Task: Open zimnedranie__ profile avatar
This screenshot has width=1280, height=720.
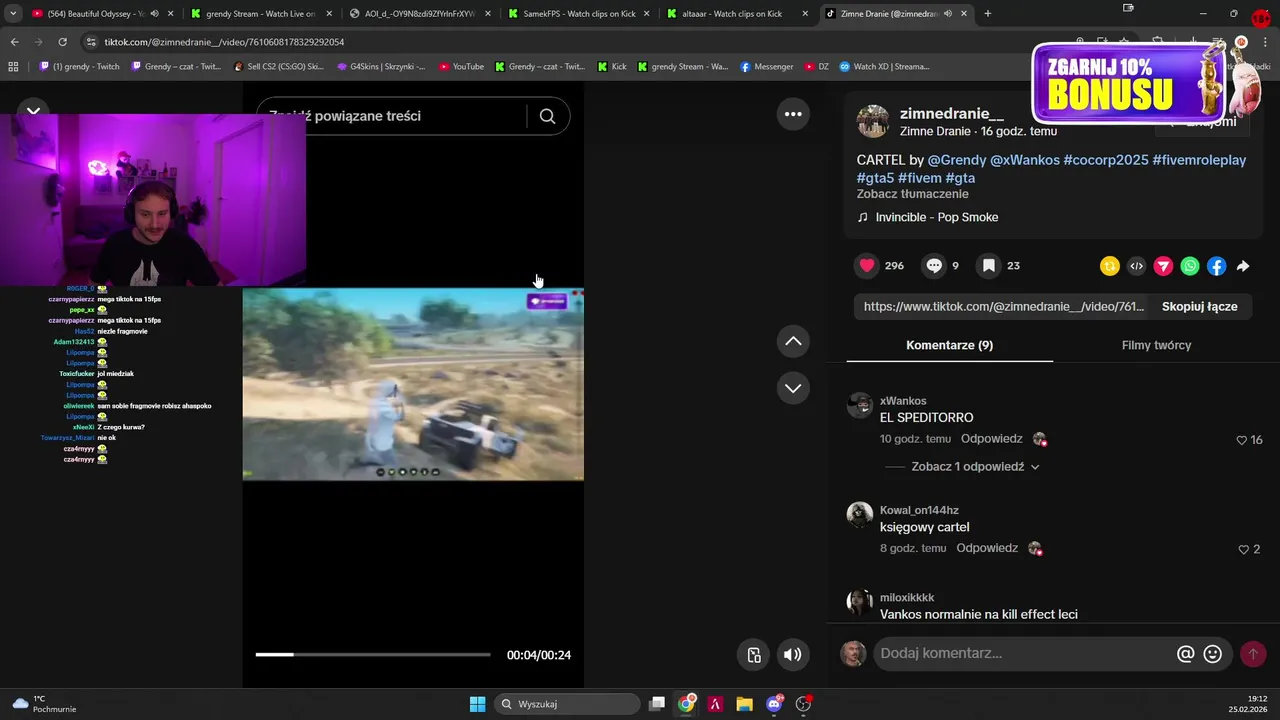Action: point(873,121)
